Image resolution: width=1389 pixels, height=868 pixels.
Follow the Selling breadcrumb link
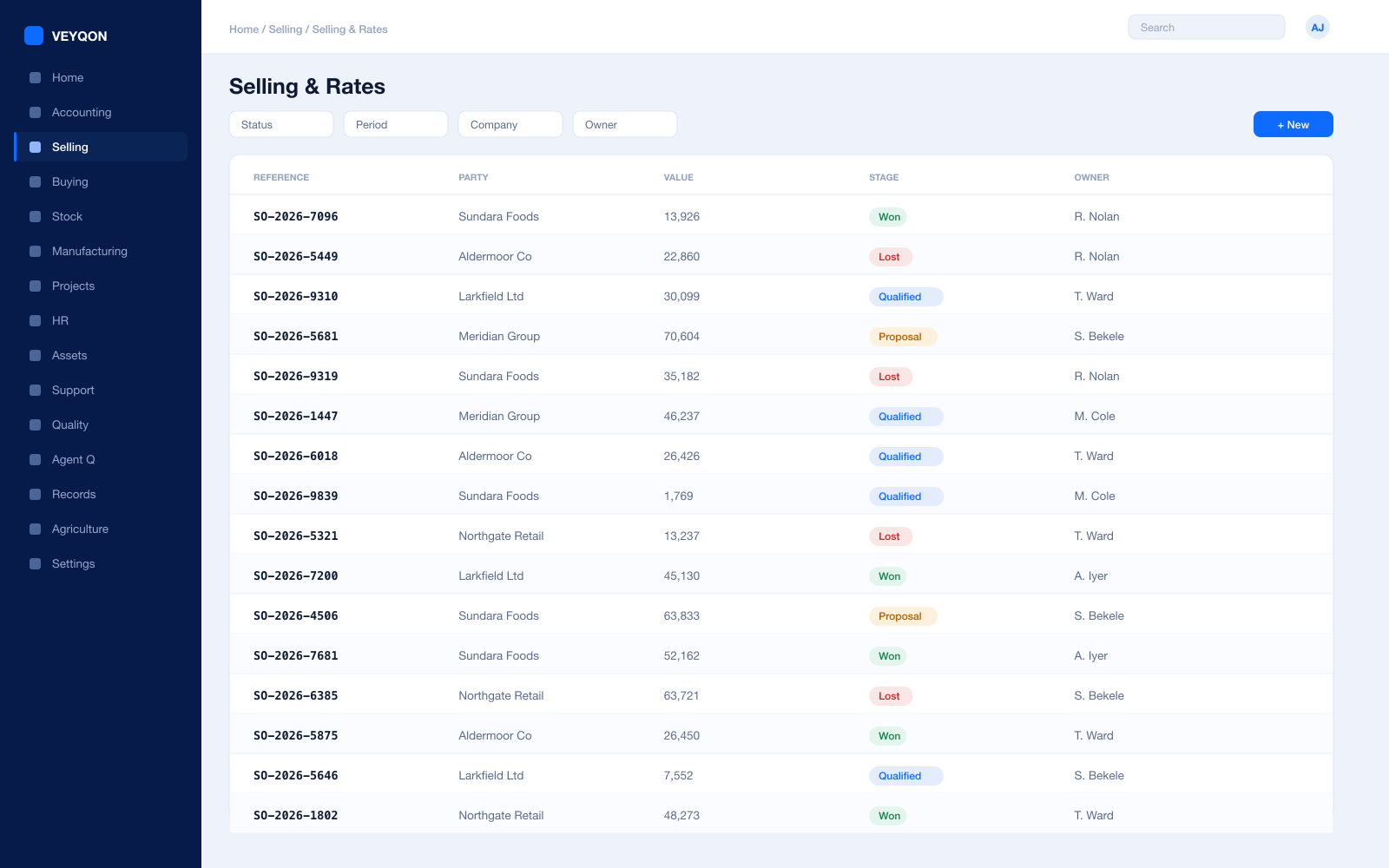tap(286, 29)
